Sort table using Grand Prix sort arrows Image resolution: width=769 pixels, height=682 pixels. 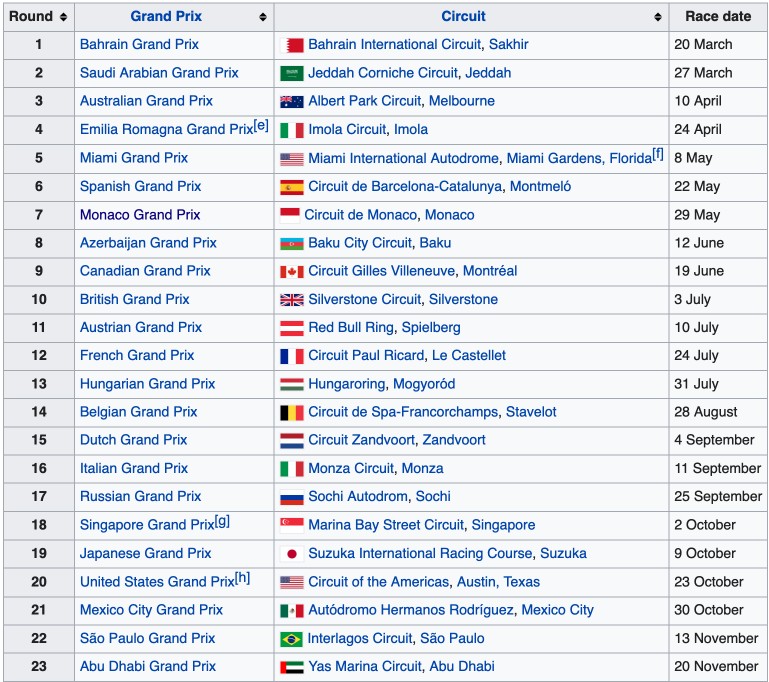click(x=263, y=17)
